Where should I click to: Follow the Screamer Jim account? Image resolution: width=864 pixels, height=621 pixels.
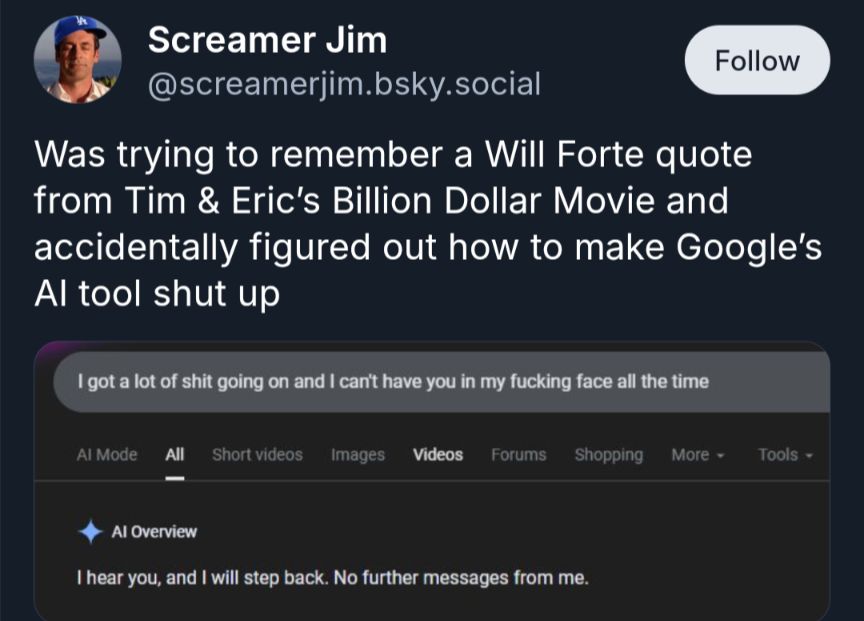pyautogui.click(x=757, y=61)
